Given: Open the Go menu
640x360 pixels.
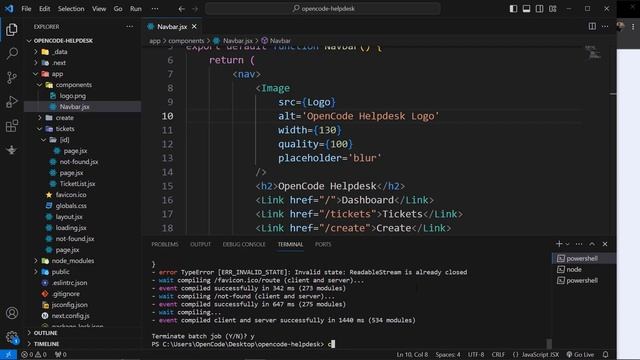Looking at the screenshot, I should tap(118, 9).
